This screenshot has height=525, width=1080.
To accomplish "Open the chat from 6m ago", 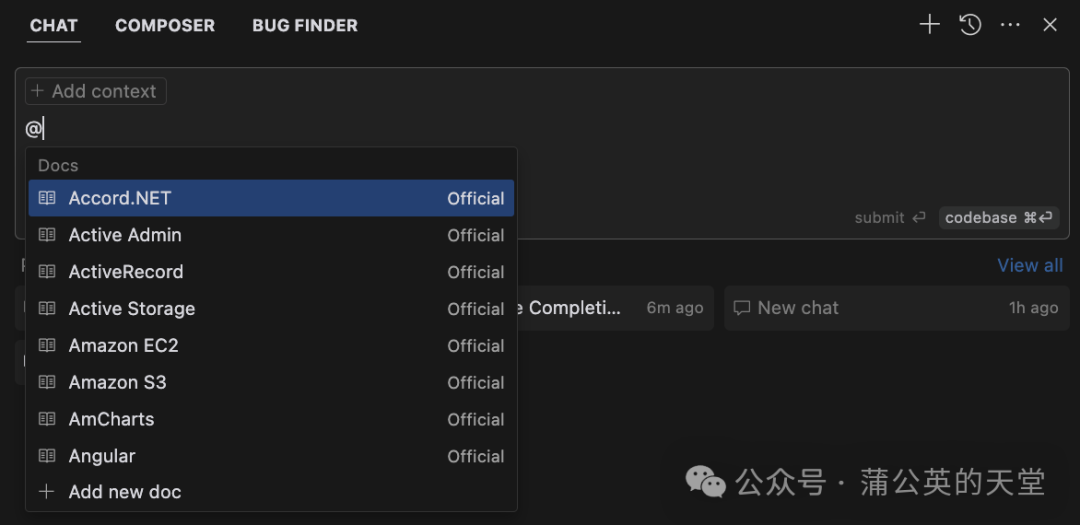I will click(x=616, y=308).
